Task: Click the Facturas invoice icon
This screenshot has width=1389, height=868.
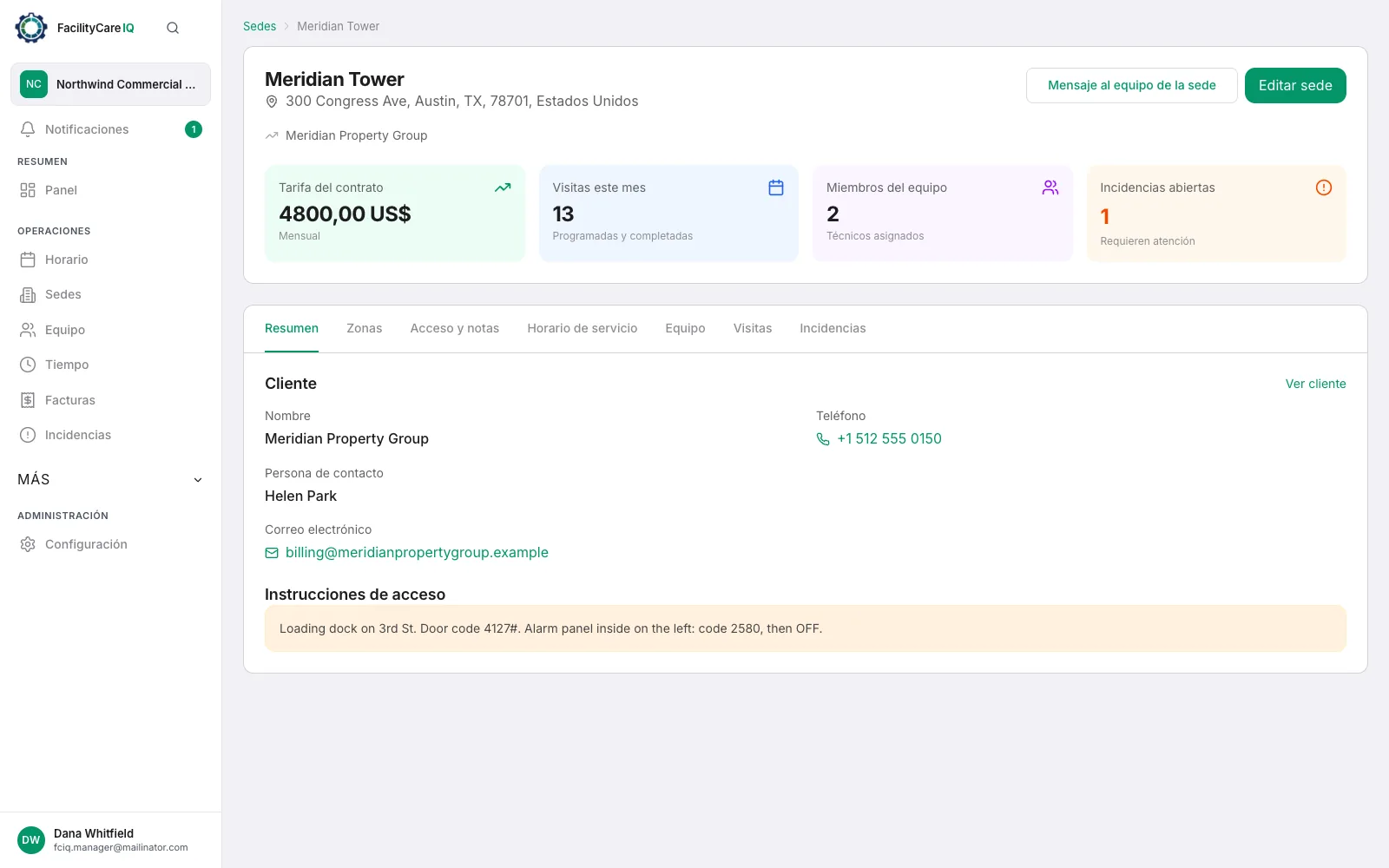Action: coord(28,400)
